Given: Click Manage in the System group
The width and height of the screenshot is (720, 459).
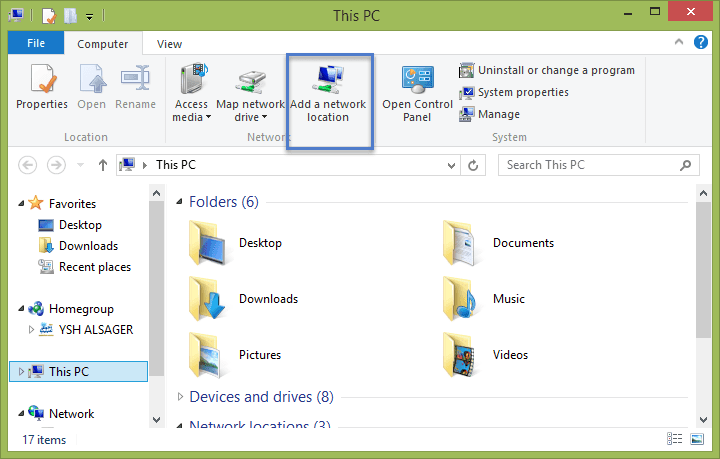Looking at the screenshot, I should pos(489,114).
